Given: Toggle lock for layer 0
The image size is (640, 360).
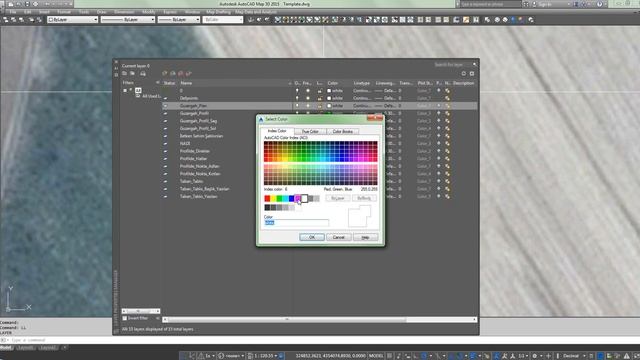Looking at the screenshot, I should [320, 91].
